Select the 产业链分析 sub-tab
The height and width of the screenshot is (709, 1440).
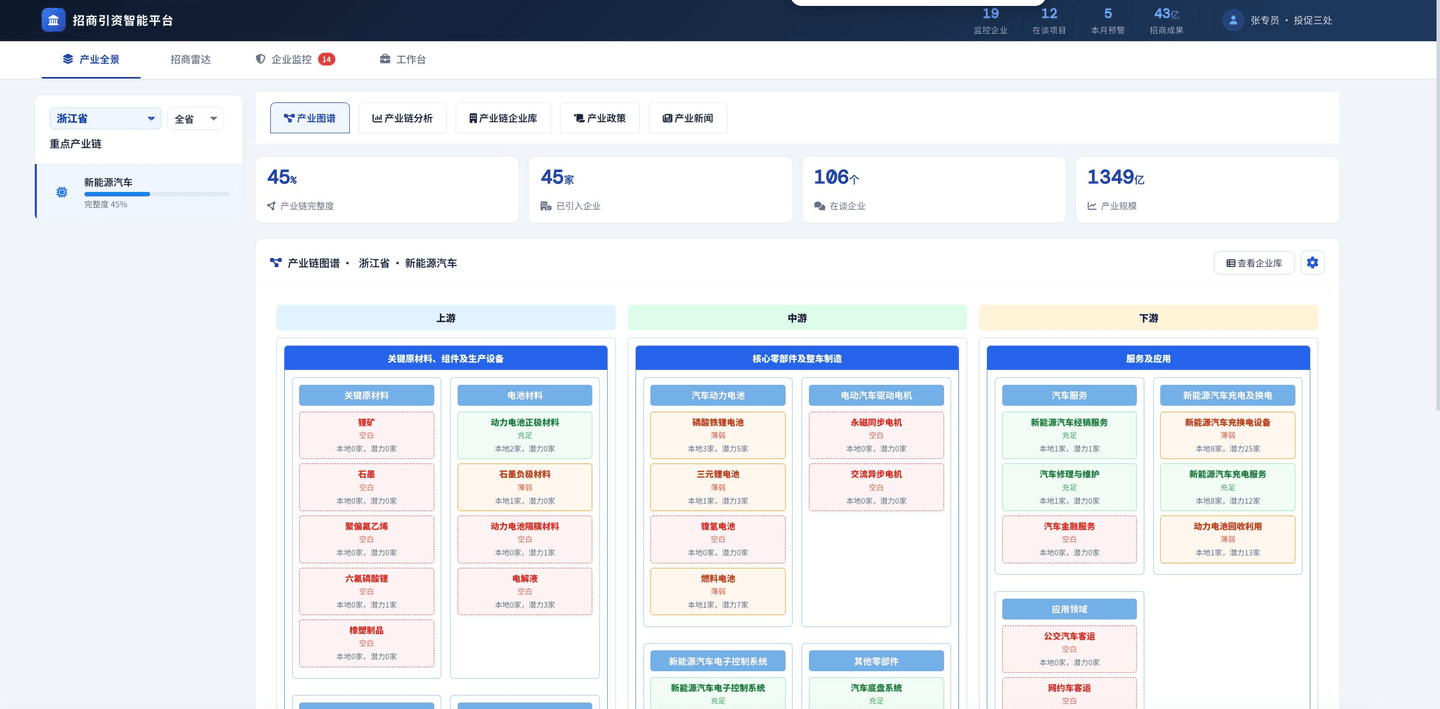point(402,118)
